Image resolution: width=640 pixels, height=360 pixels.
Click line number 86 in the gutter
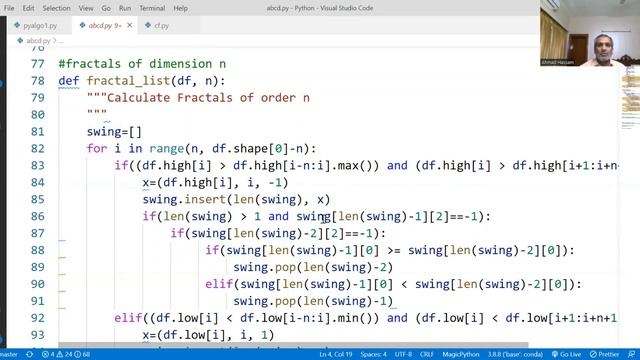(38, 216)
